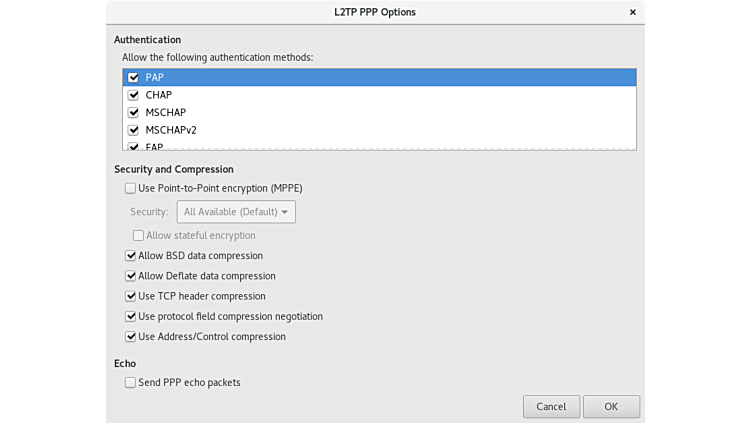Uncheck Allow Deflate data compression

(x=130, y=276)
